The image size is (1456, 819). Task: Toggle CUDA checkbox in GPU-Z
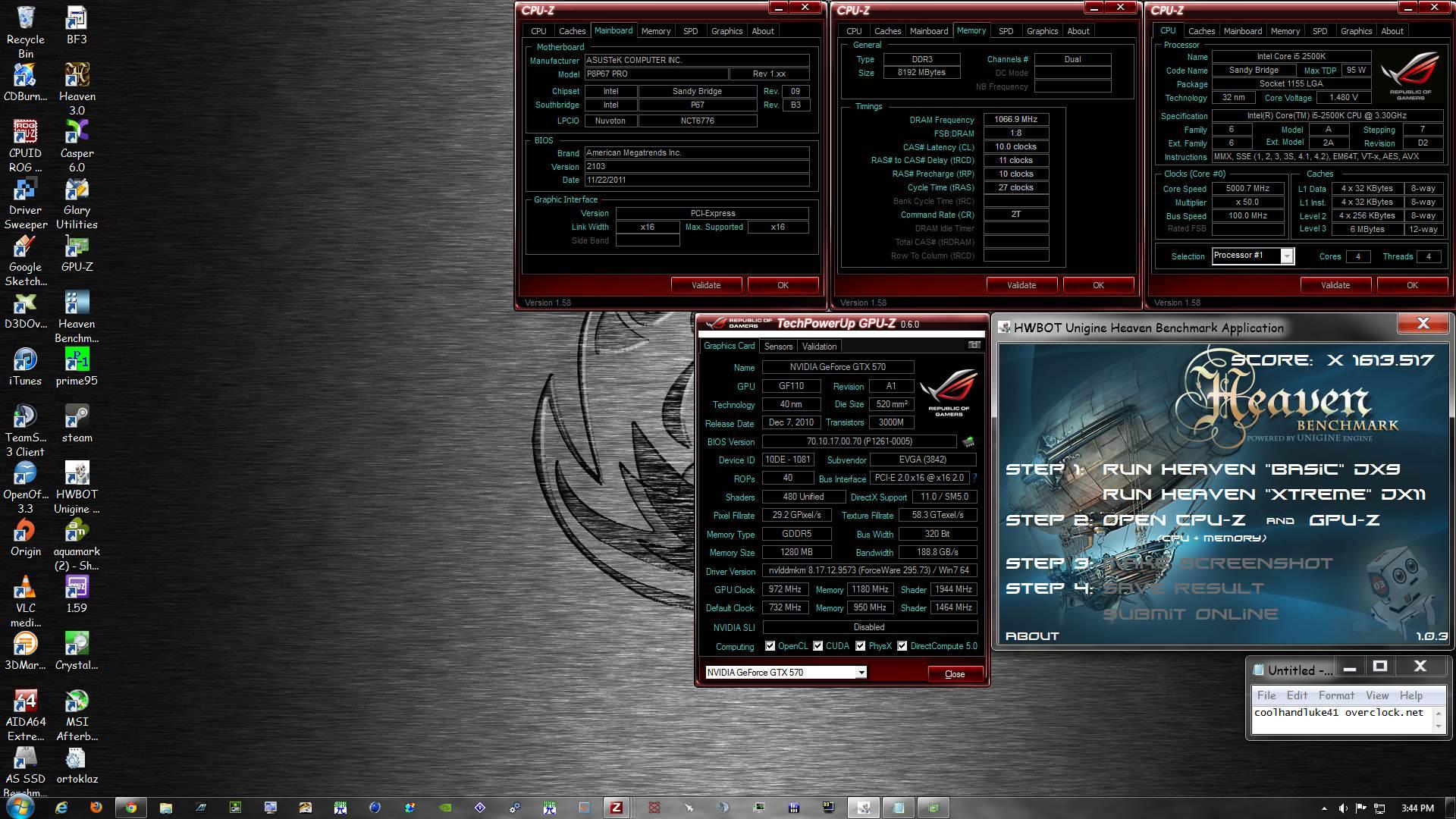(x=817, y=646)
